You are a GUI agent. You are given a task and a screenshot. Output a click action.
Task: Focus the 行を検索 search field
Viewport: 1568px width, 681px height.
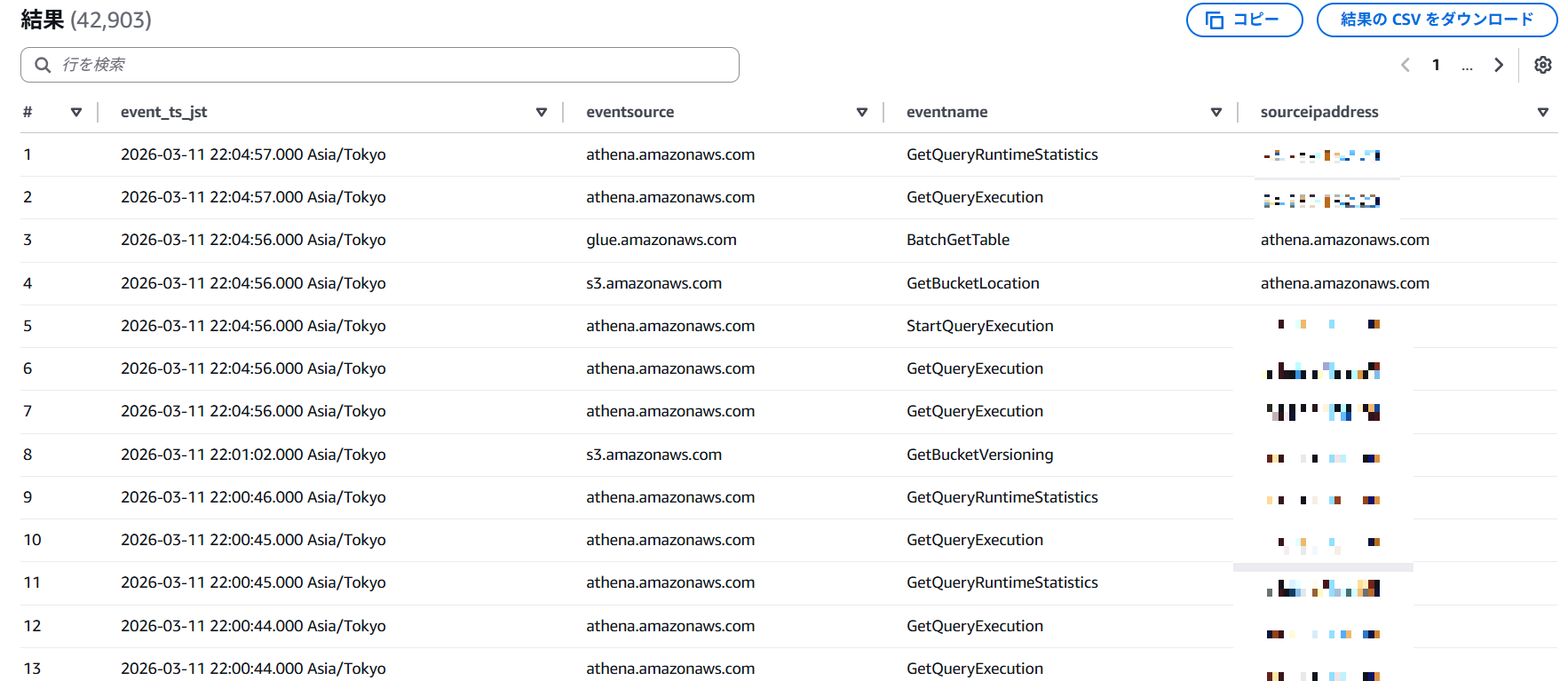click(391, 65)
